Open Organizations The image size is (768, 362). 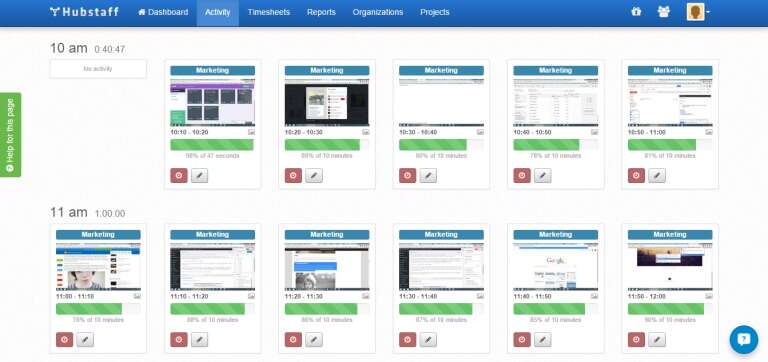pos(378,12)
